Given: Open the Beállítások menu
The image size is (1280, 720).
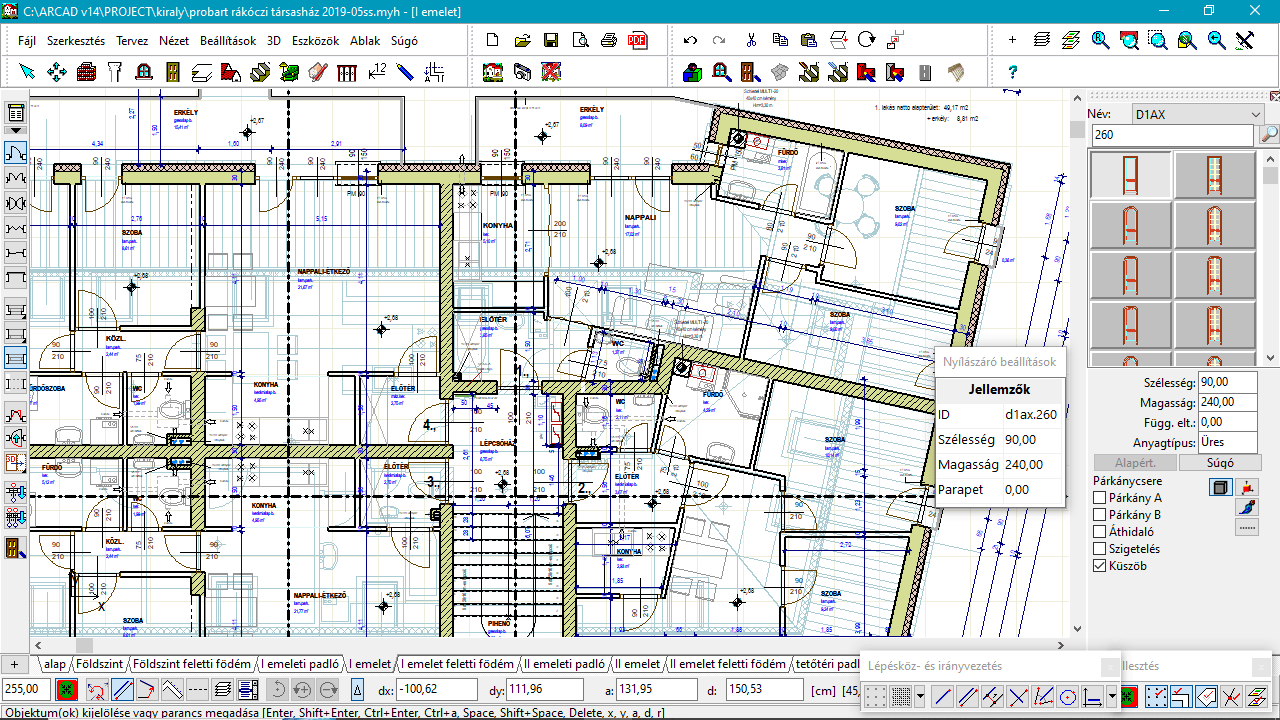Looking at the screenshot, I should (228, 41).
